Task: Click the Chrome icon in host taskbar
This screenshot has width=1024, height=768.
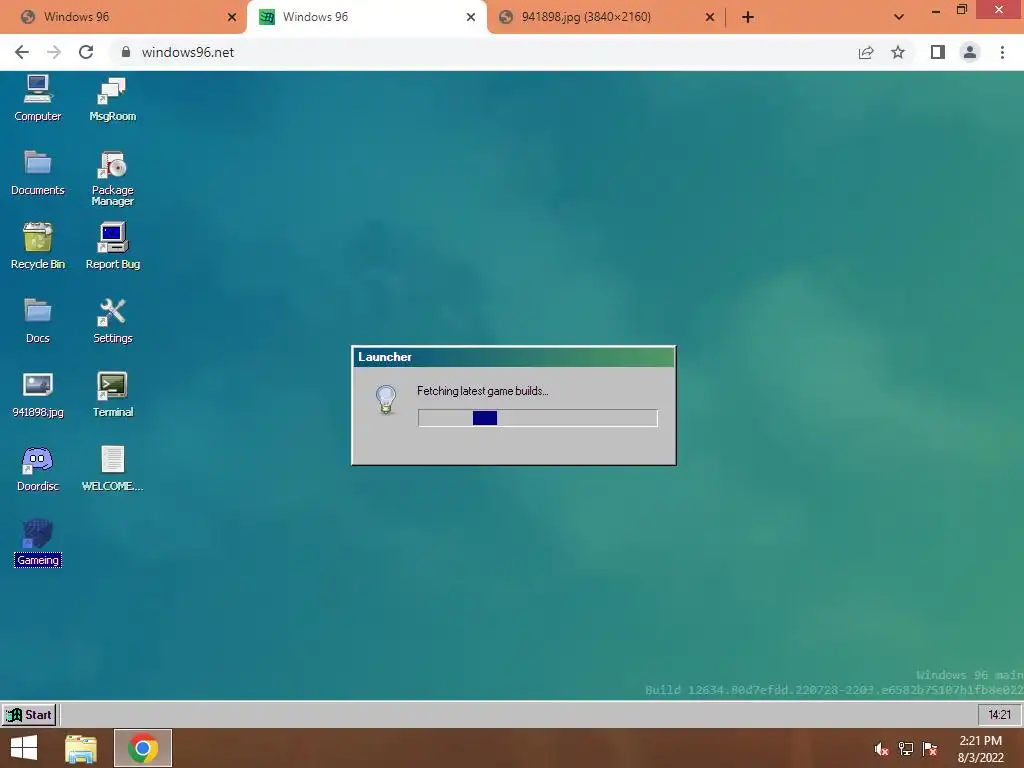Action: tap(143, 748)
